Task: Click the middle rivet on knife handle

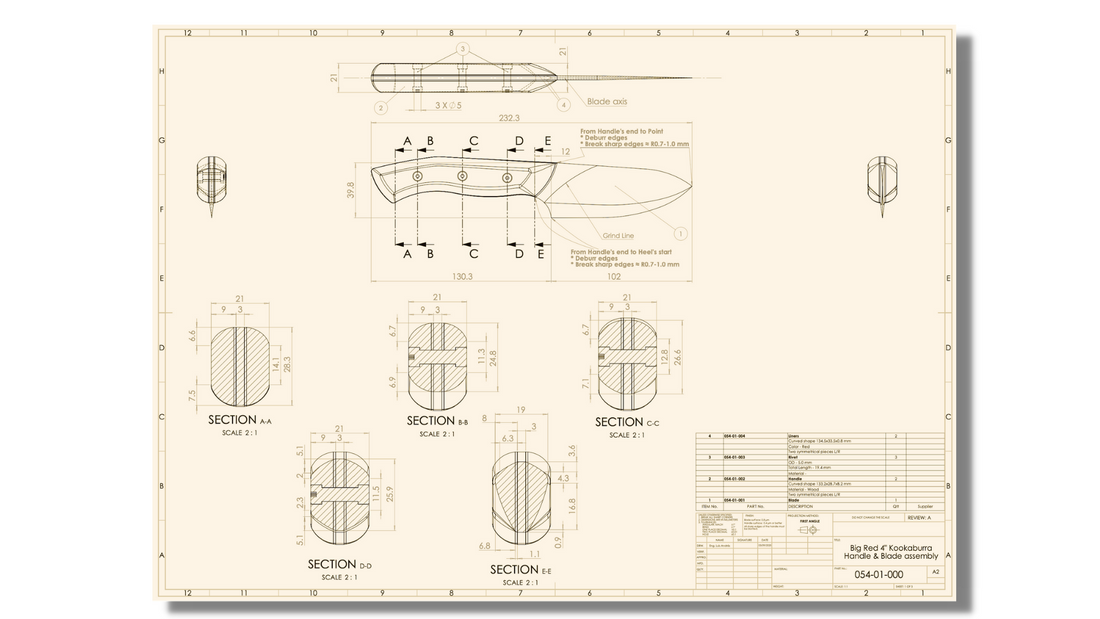Action: [x=463, y=177]
